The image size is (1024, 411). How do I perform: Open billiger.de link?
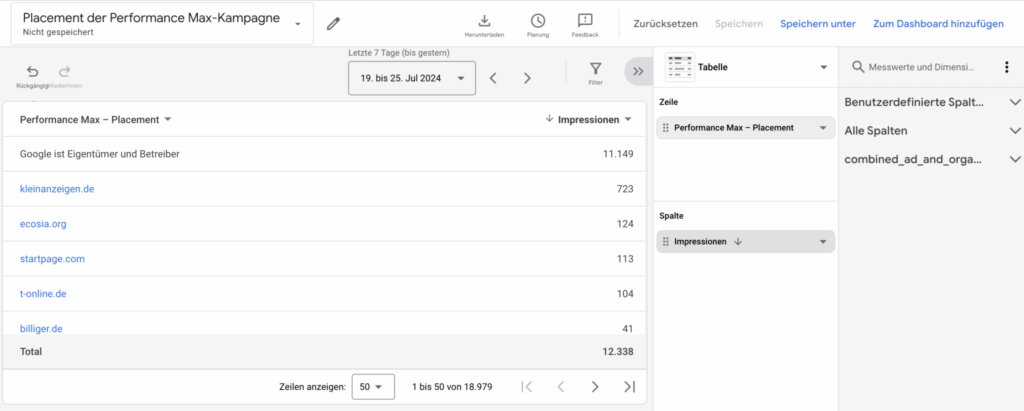pyautogui.click(x=41, y=329)
